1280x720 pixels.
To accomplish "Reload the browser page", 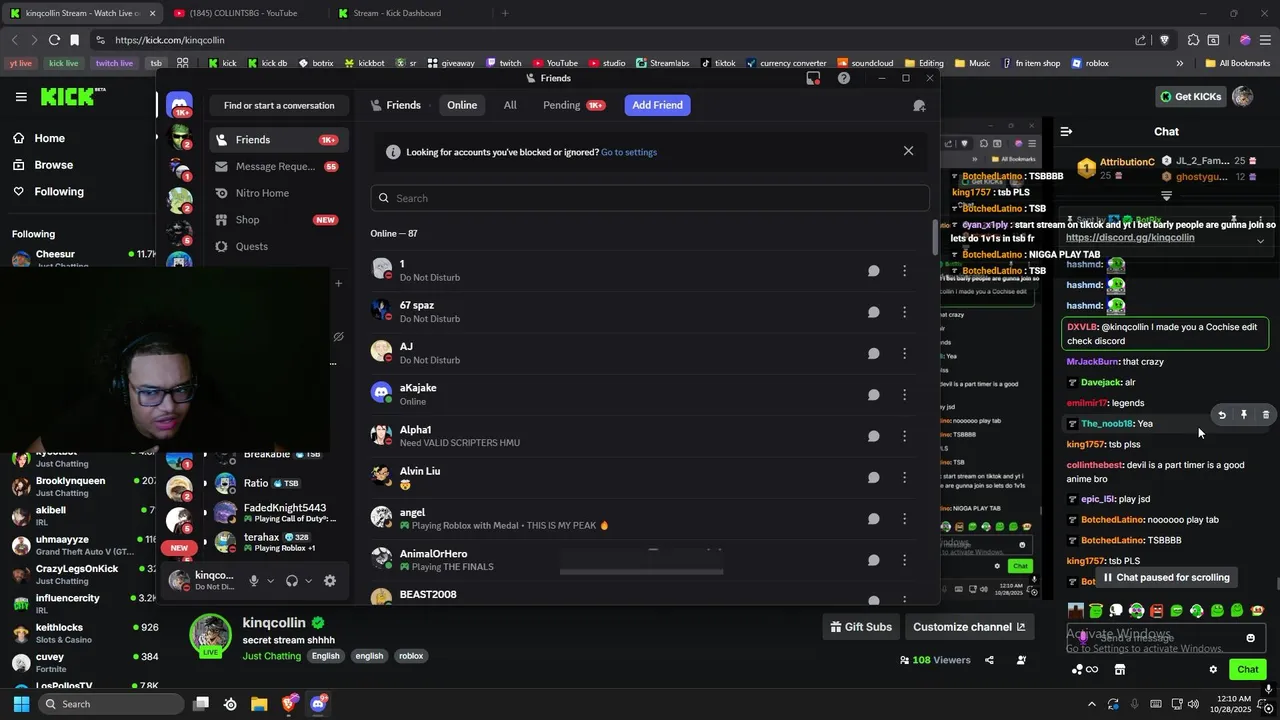I will point(54,40).
